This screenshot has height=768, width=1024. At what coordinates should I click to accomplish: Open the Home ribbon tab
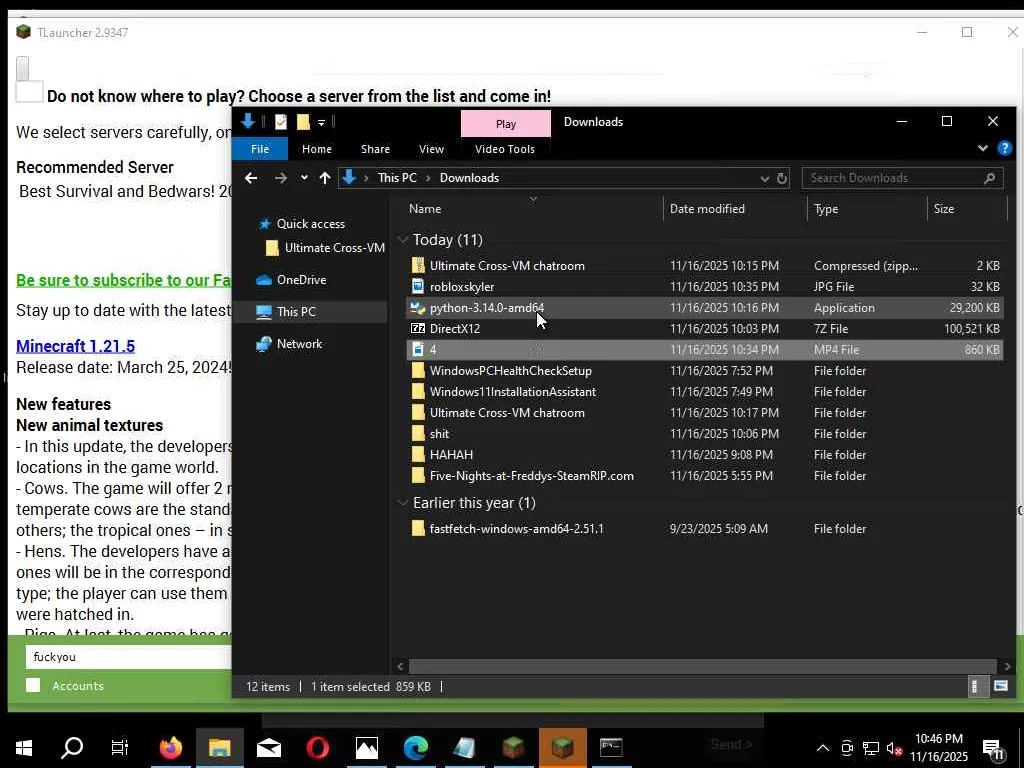click(317, 149)
